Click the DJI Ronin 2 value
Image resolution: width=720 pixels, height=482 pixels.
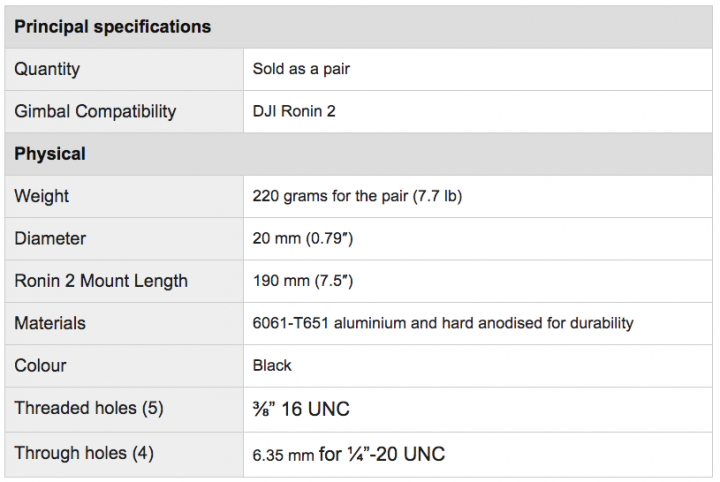pos(294,111)
